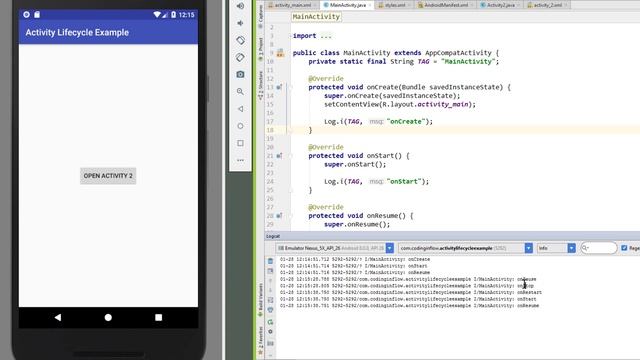This screenshot has height=360, width=640.
Task: Select the emulator zoom magnifier icon
Action: click(x=240, y=91)
